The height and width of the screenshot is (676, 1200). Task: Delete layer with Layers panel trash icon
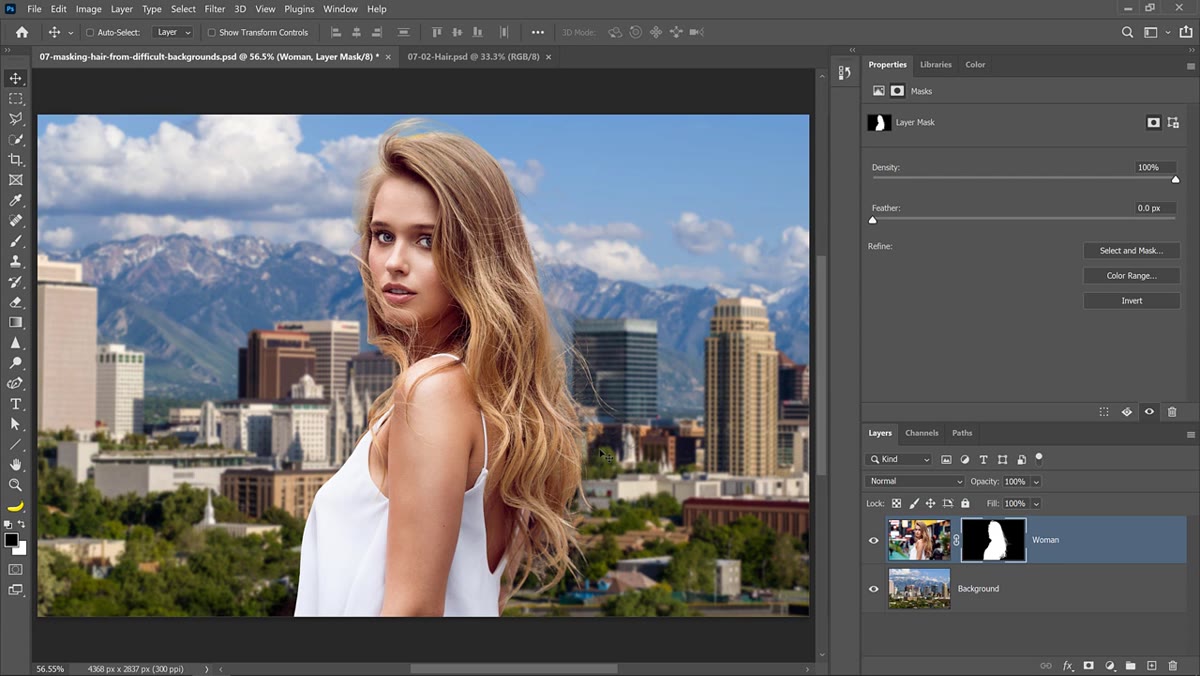click(1172, 666)
